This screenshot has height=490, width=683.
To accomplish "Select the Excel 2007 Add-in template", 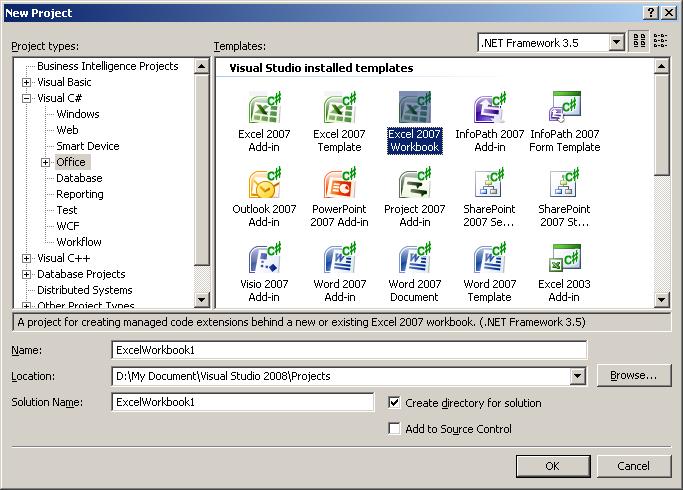I will [264, 122].
